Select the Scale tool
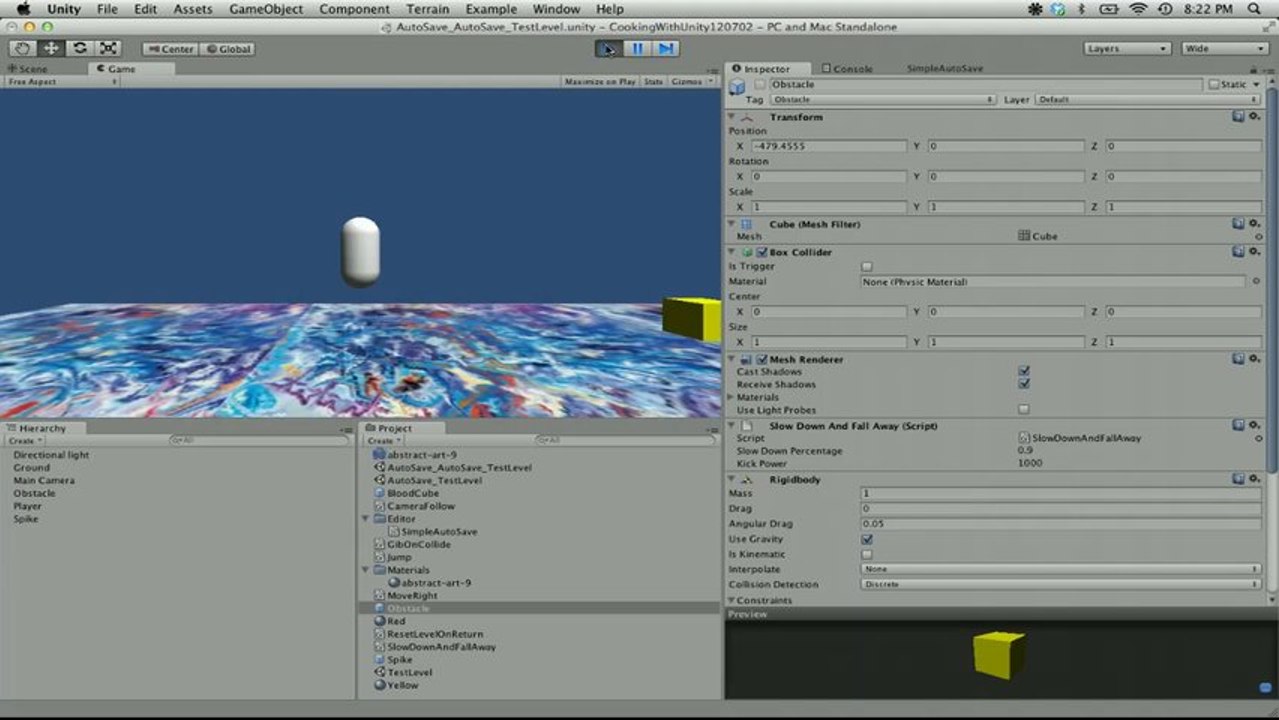1279x720 pixels. point(108,48)
